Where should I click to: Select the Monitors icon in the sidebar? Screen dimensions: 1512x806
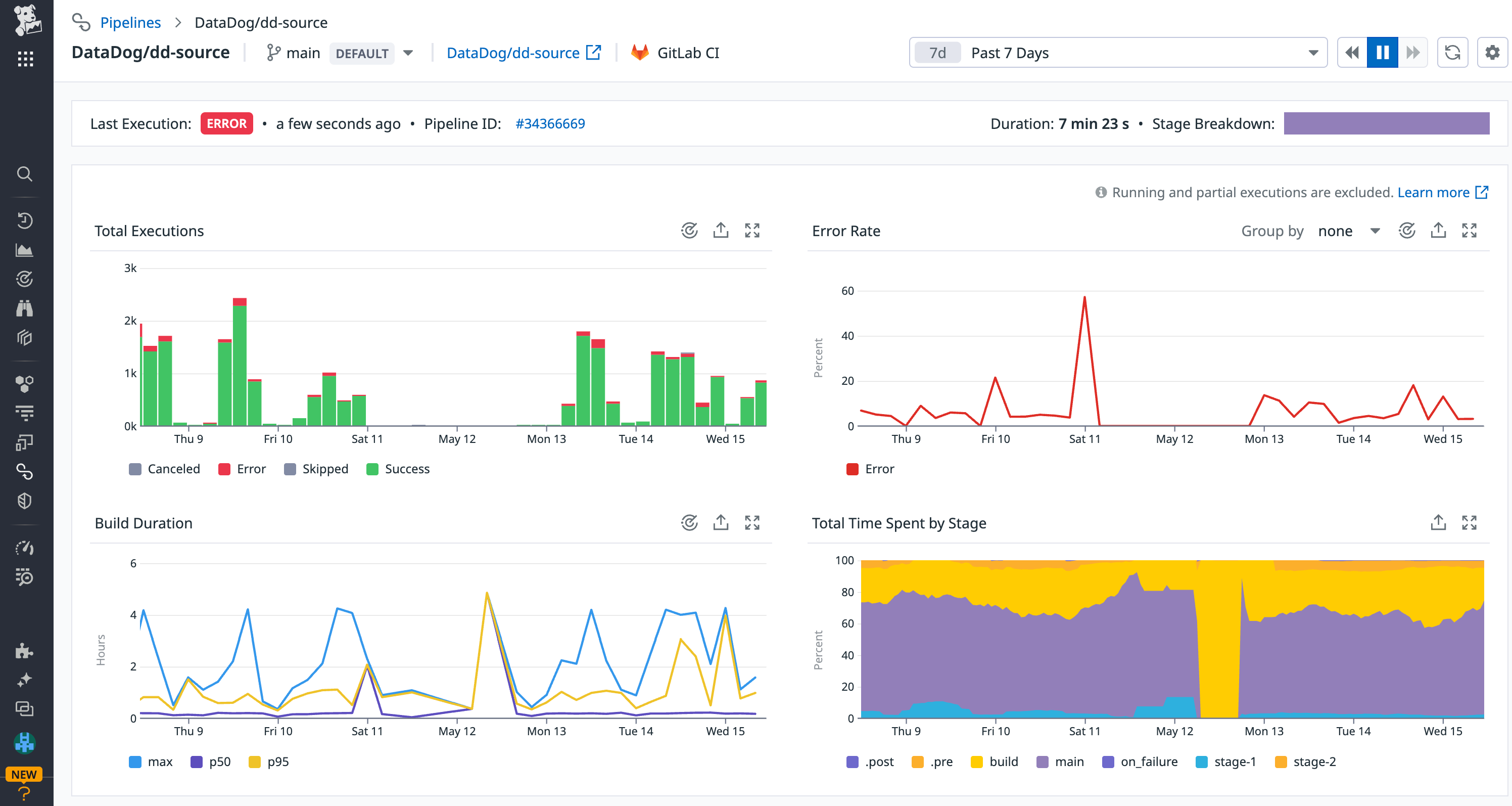coord(25,279)
